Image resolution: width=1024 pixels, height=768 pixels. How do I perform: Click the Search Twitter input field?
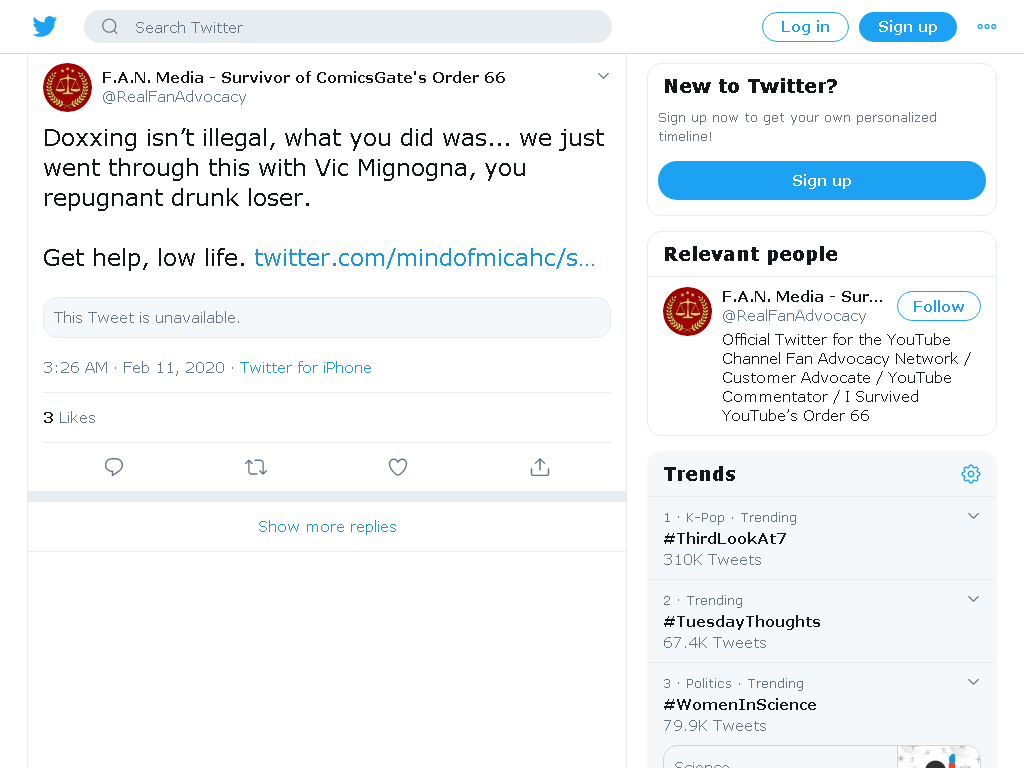coord(348,27)
